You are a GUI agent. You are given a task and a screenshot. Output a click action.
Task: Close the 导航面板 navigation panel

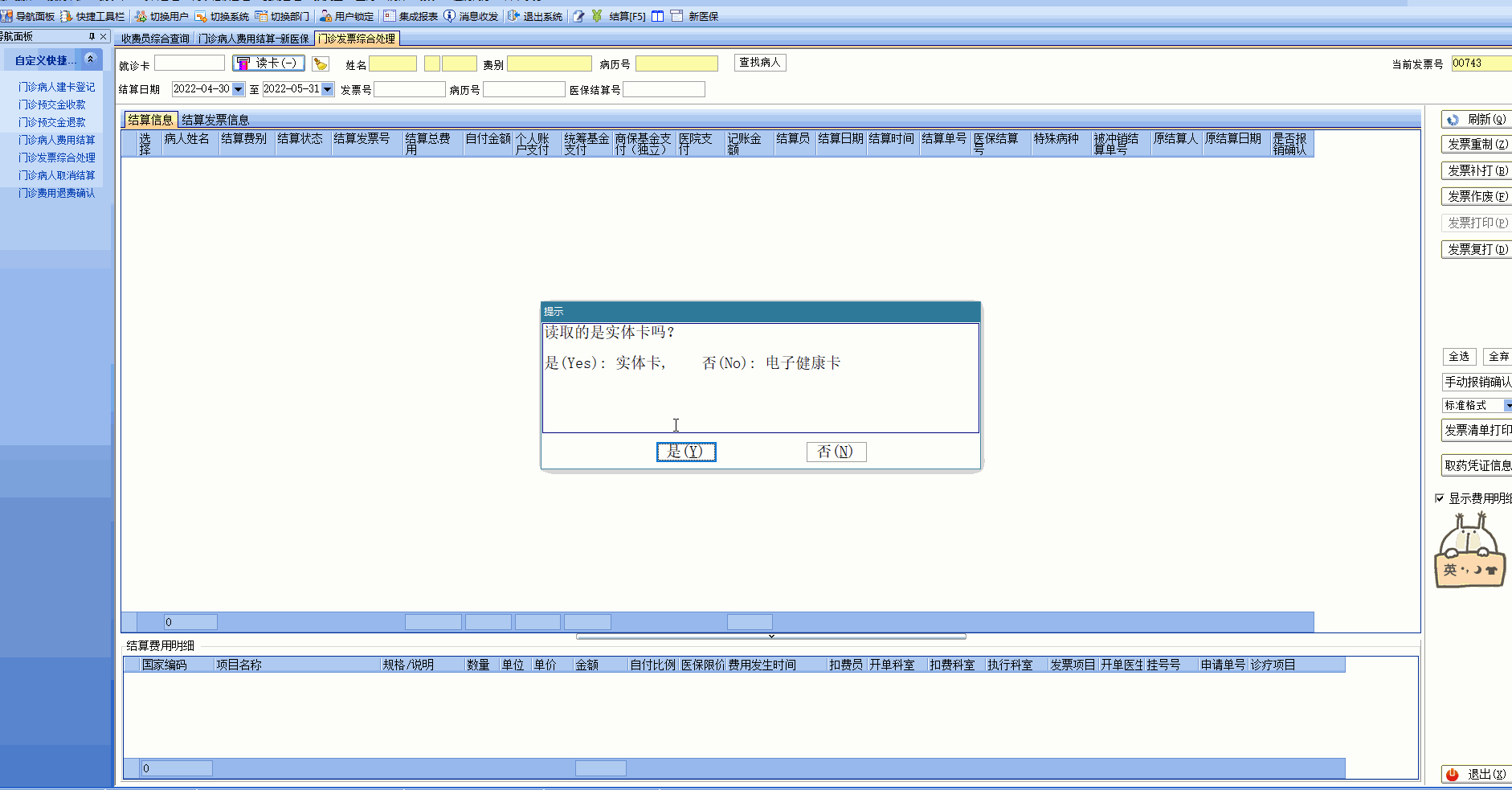104,36
